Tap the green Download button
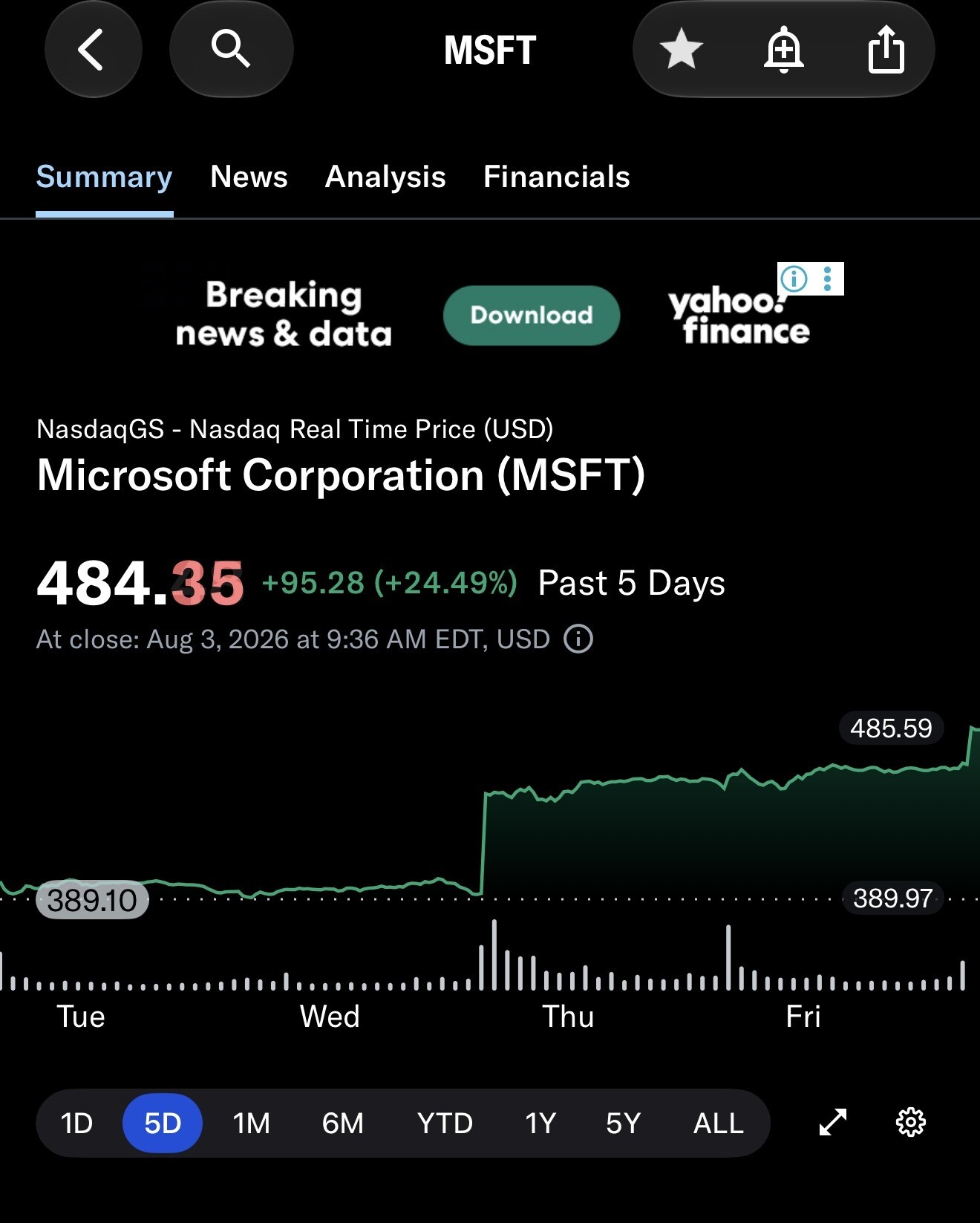Screen dimensions: 980x1223 point(532,315)
